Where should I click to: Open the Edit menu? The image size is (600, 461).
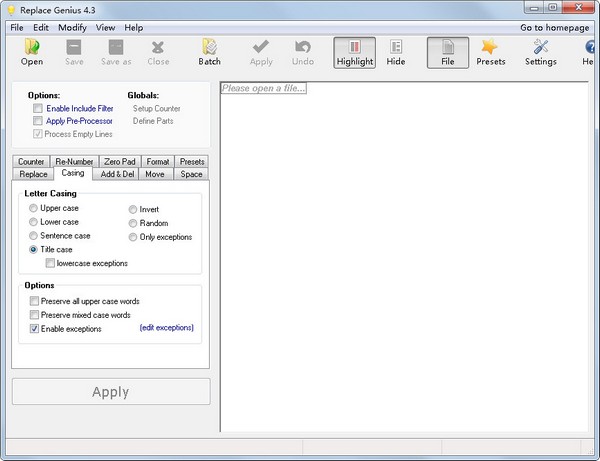click(41, 28)
